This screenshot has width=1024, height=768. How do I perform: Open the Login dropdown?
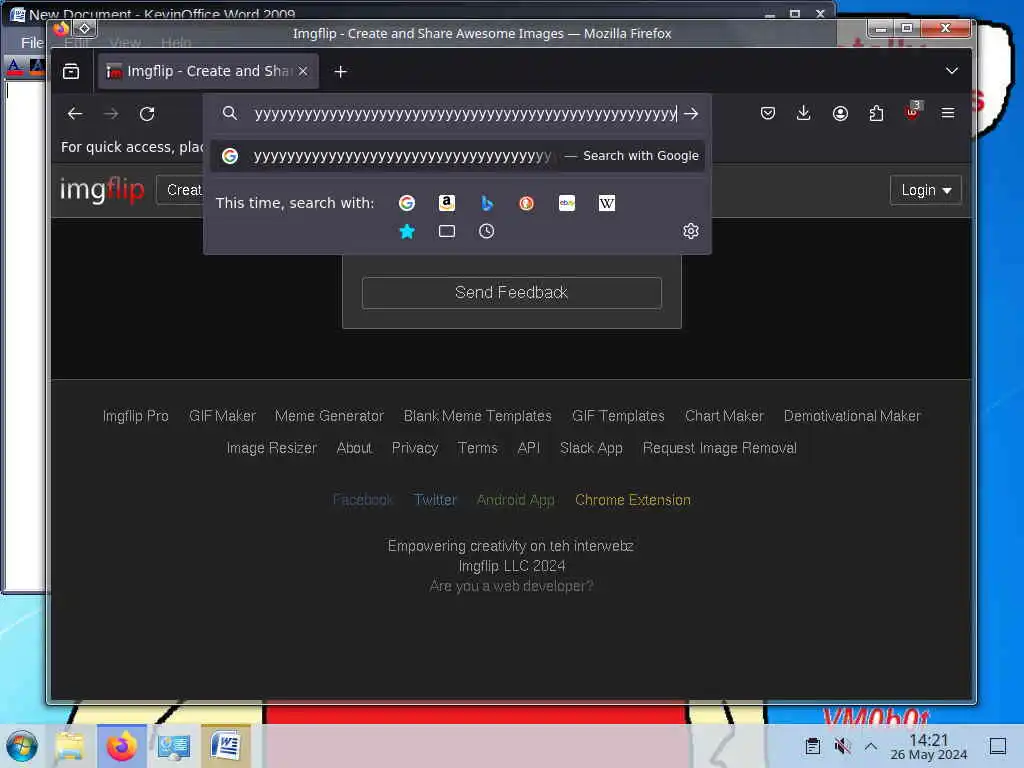925,190
